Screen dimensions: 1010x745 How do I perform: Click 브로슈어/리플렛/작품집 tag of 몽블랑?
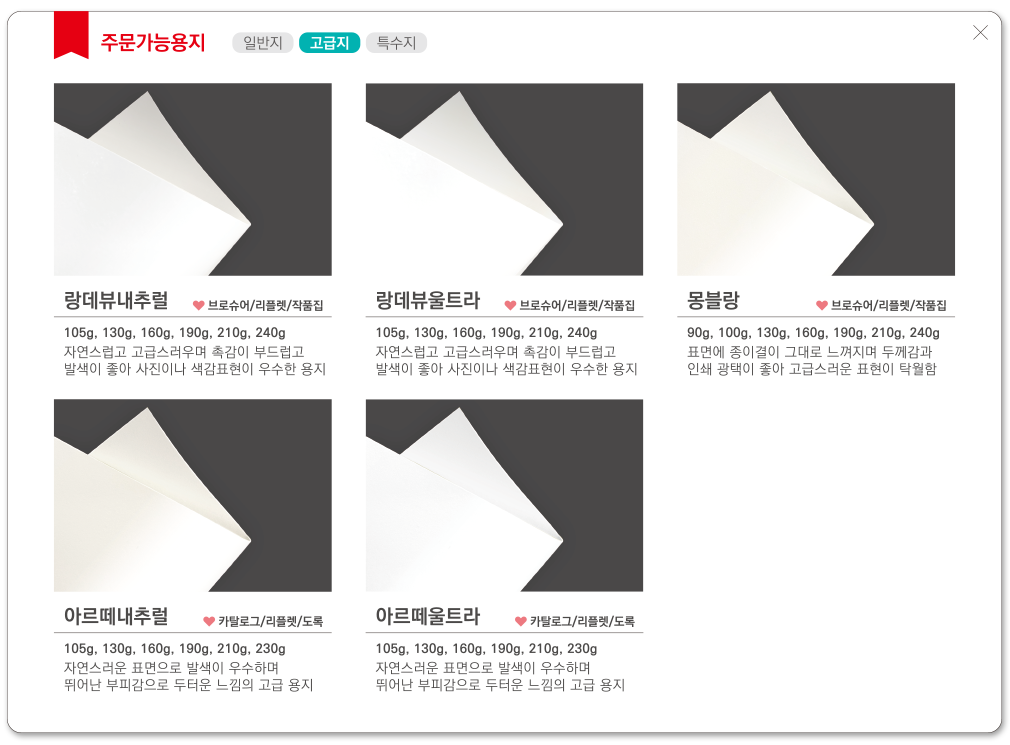889,305
